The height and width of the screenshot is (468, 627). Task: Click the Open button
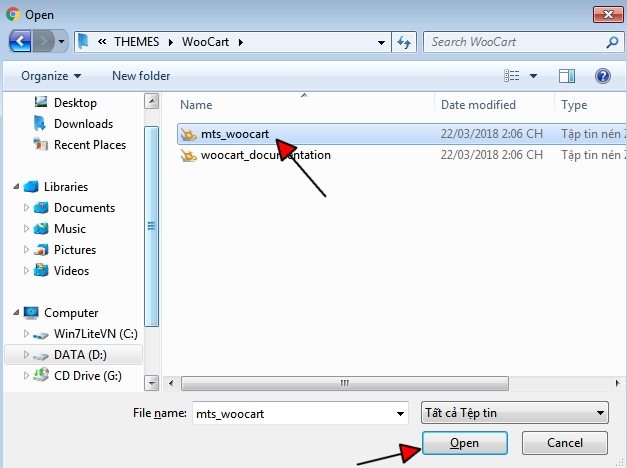465,443
